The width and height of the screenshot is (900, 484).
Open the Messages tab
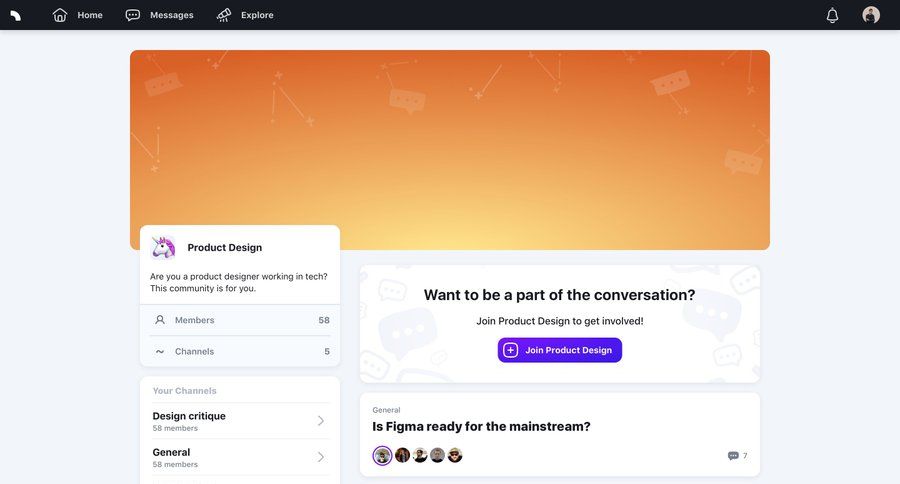click(171, 15)
